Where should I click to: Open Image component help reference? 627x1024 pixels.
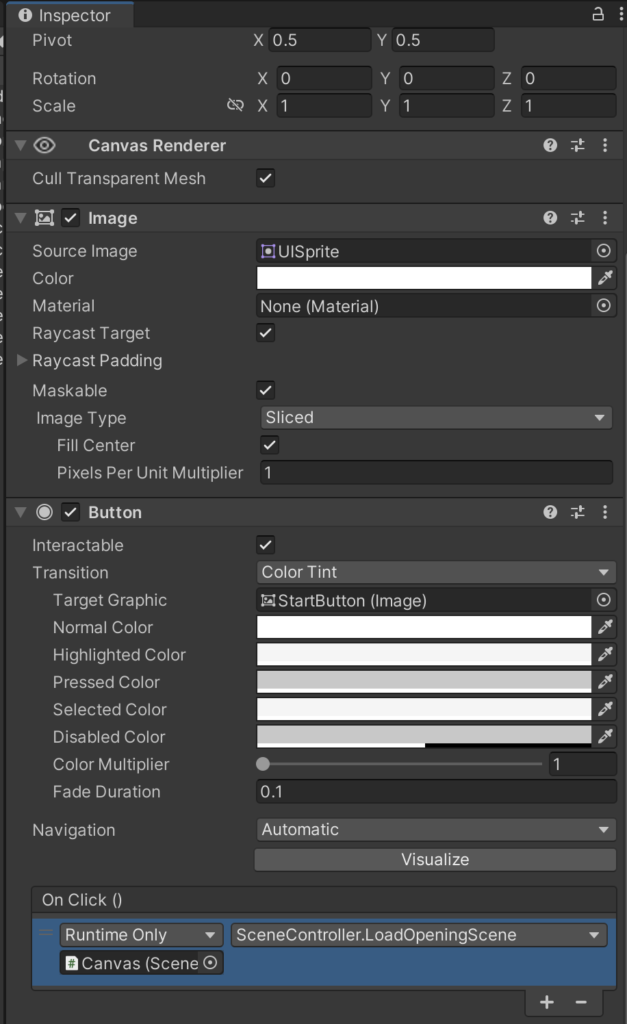[550, 218]
